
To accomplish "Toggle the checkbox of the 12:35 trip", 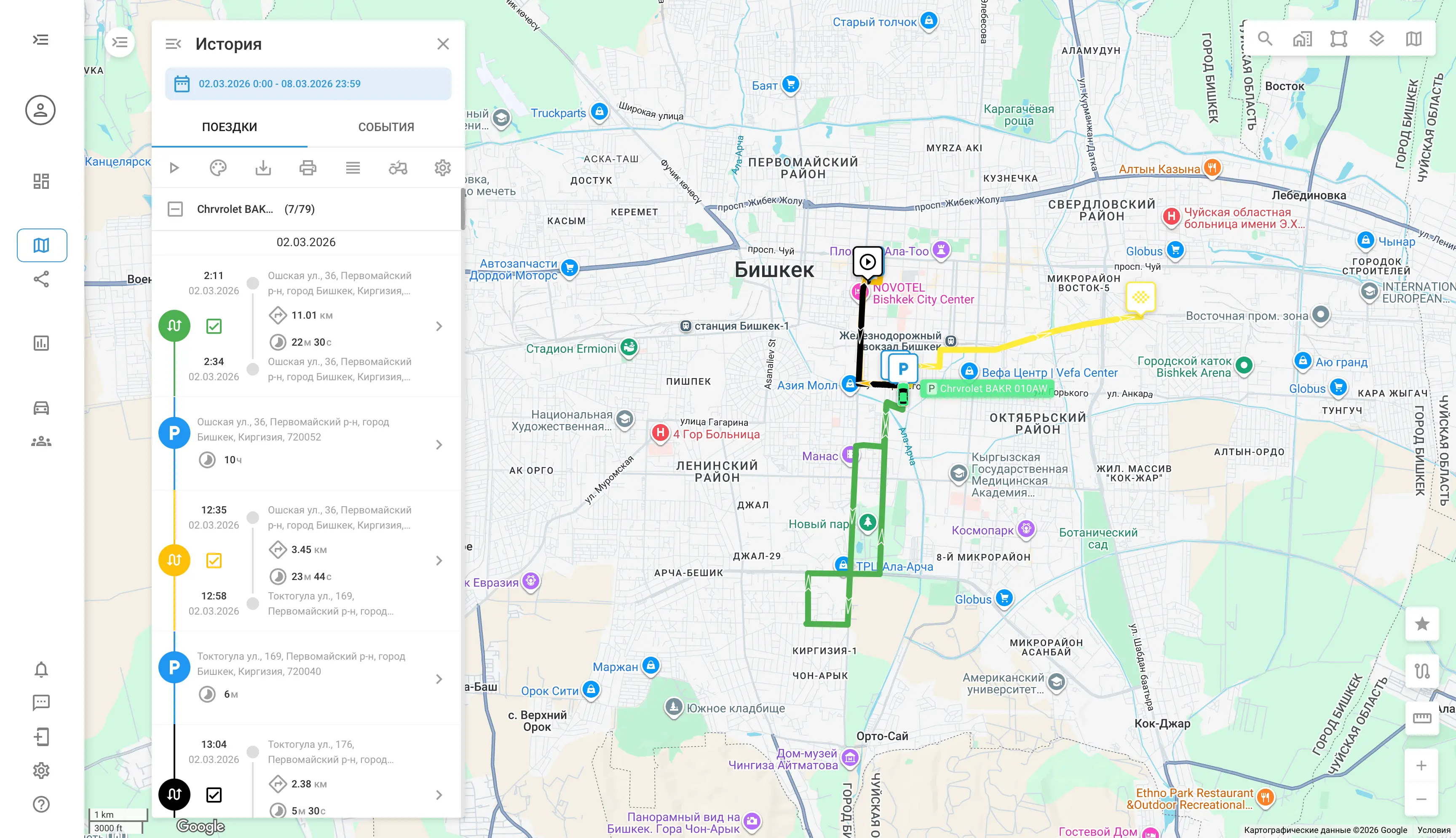I will (x=214, y=560).
